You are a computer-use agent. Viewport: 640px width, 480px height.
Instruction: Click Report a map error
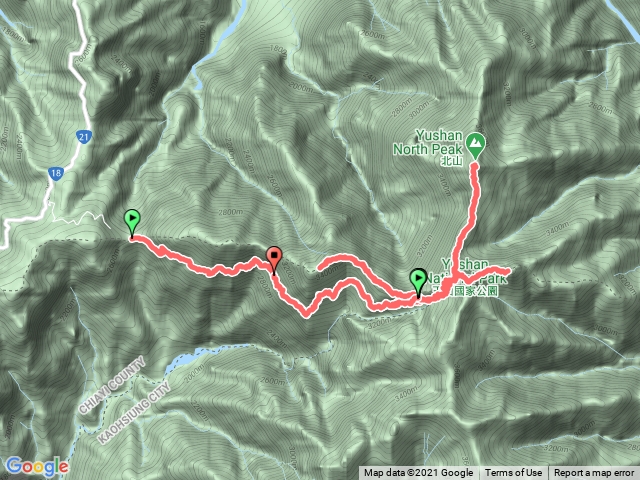(594, 473)
